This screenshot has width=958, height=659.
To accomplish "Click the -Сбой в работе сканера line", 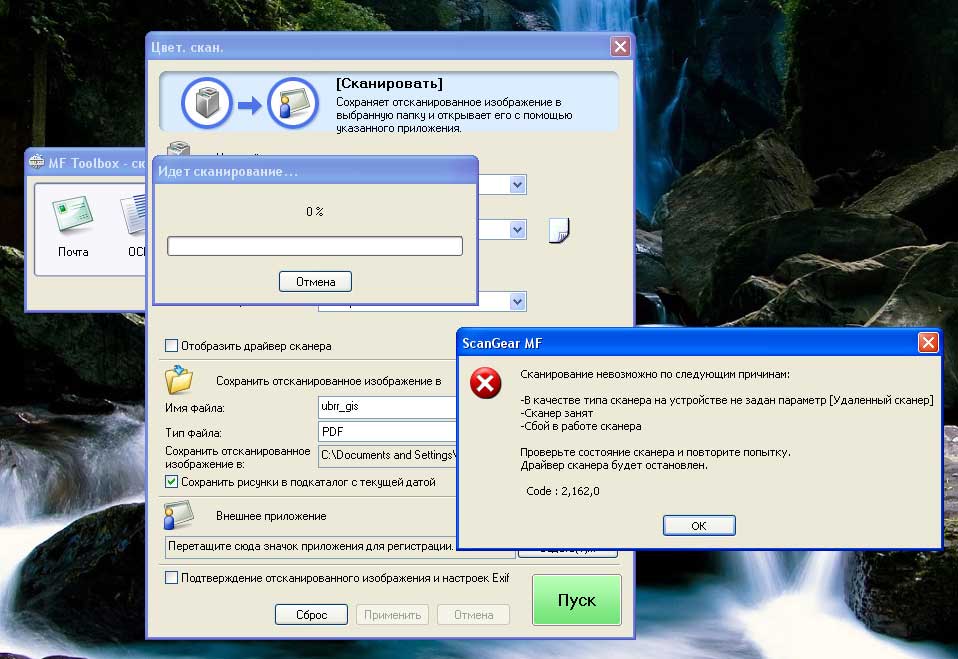I will point(581,426).
